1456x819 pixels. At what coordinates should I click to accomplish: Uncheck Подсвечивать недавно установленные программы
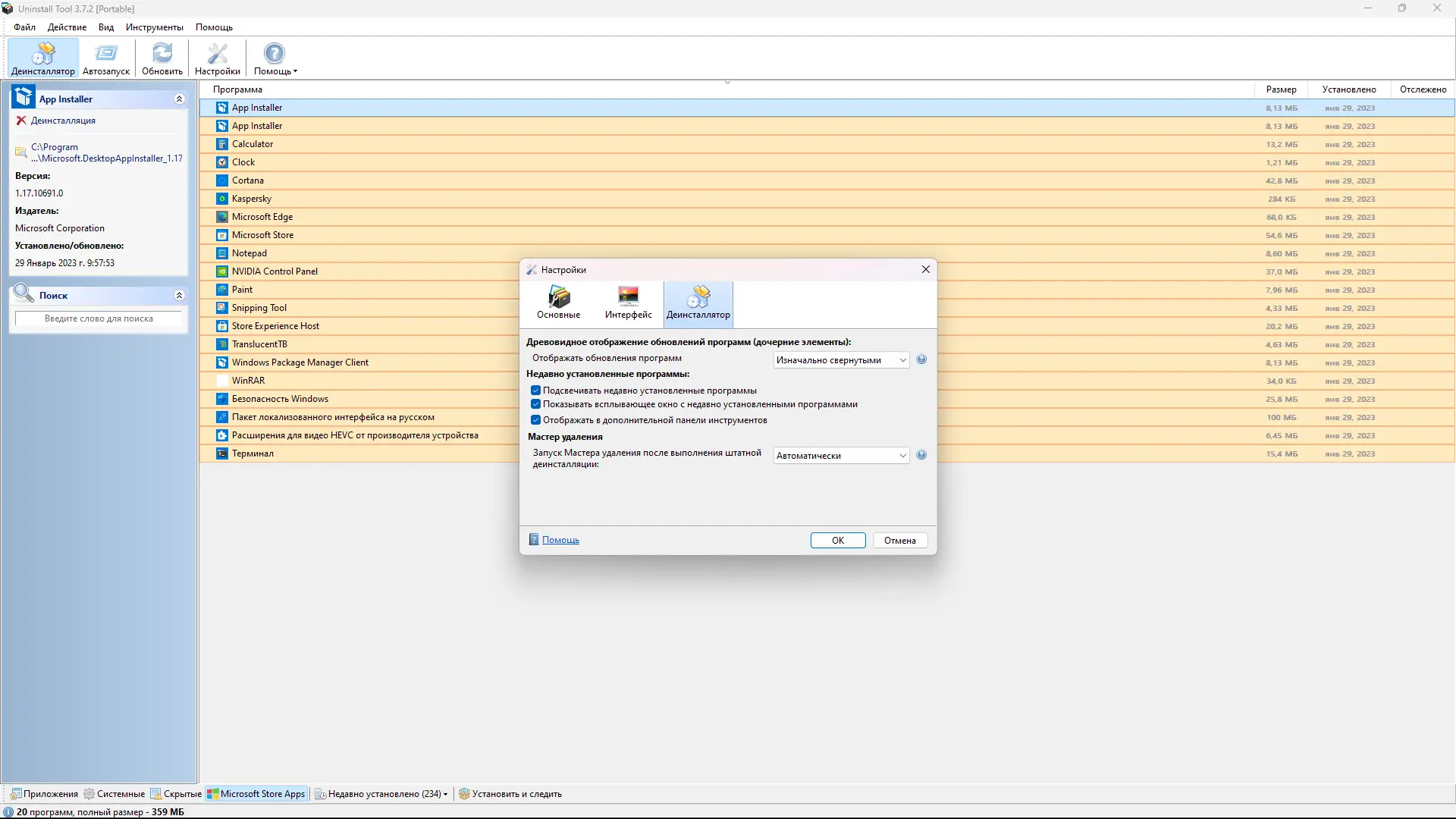[x=536, y=391]
